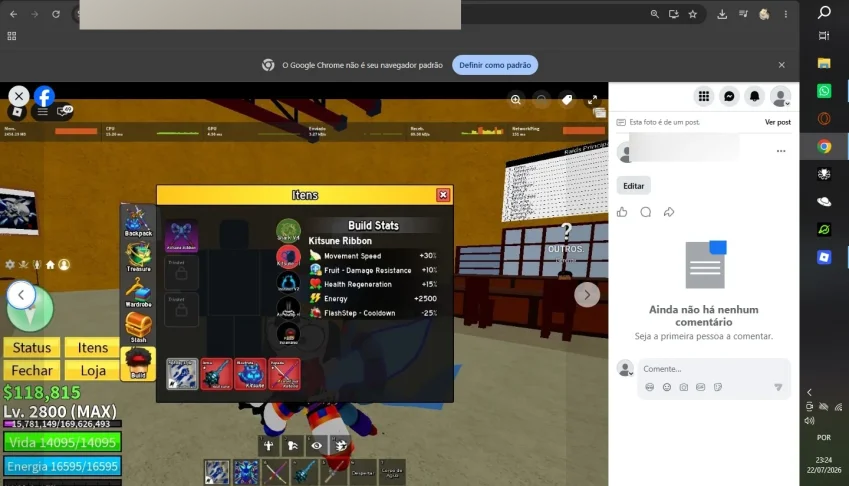This screenshot has width=849, height=486.
Task: Go forward in Chrome
Action: click(x=35, y=14)
